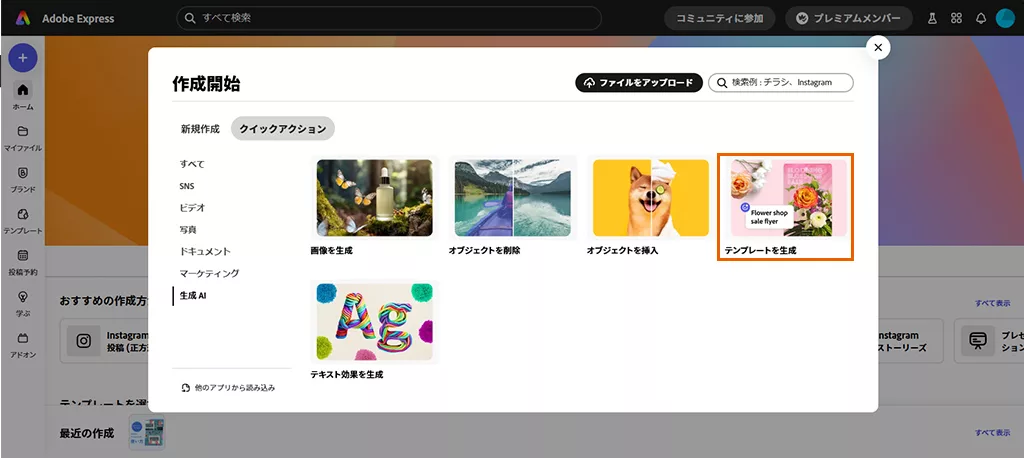The height and width of the screenshot is (458, 1024).
Task: Click 他のアプリから読み込み link
Action: (x=229, y=387)
